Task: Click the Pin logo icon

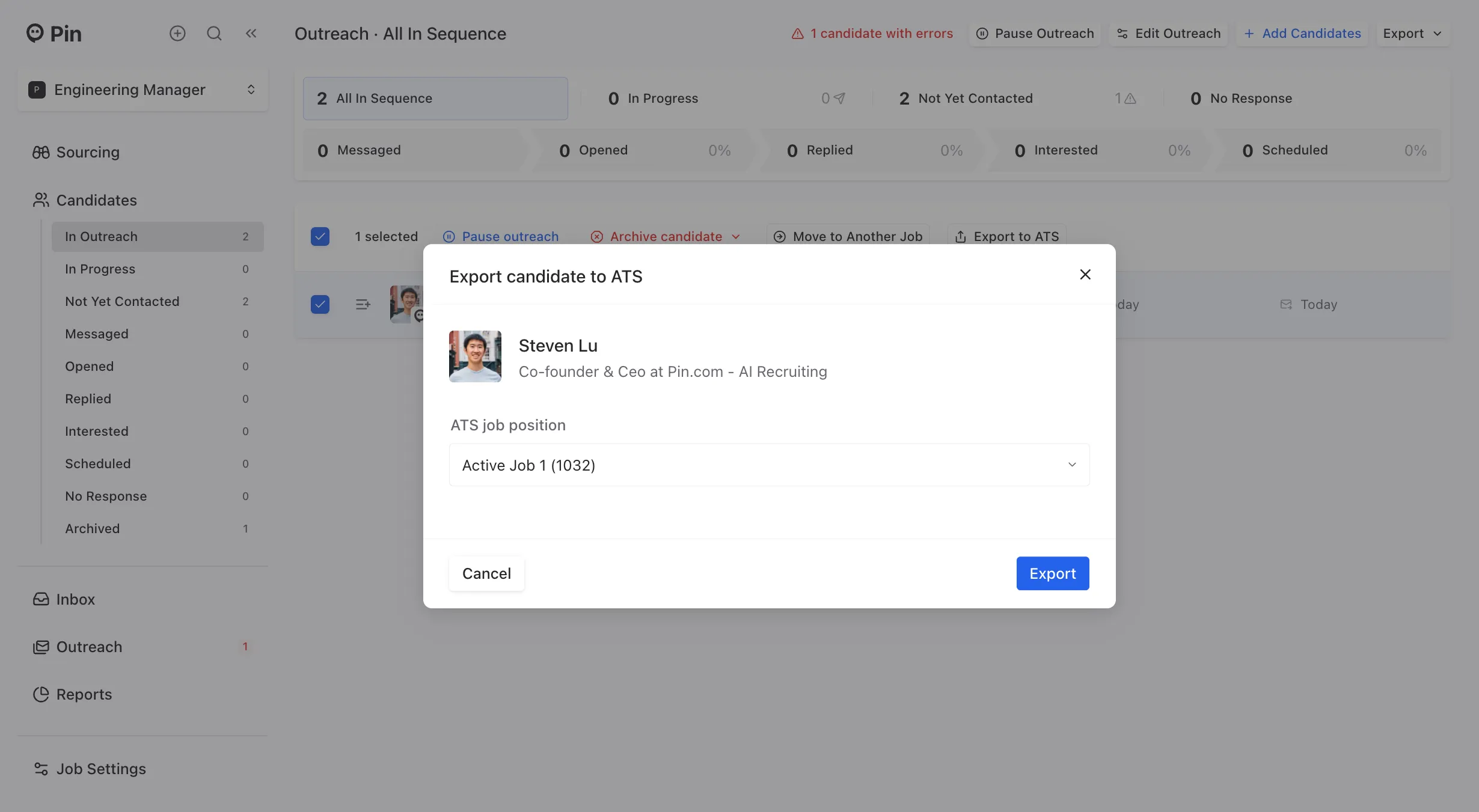Action: tap(35, 33)
